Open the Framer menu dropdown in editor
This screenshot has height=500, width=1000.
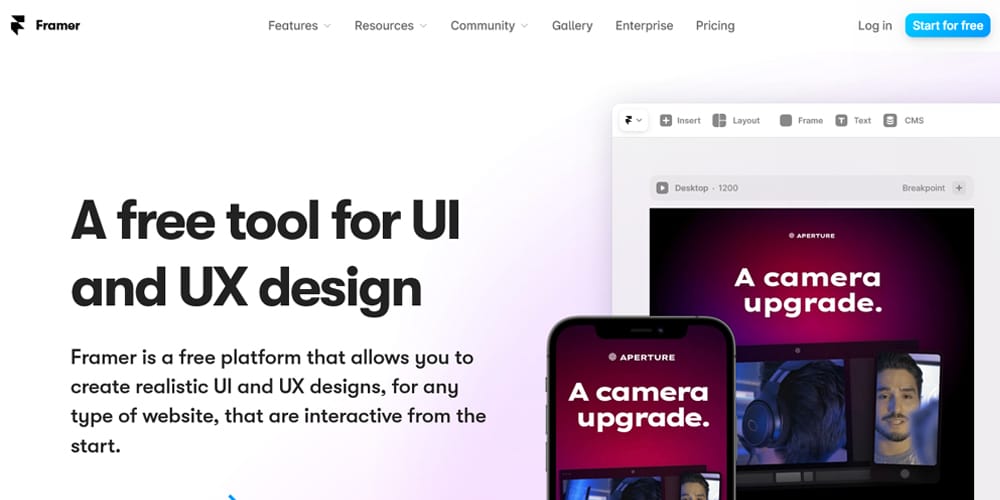(x=634, y=120)
